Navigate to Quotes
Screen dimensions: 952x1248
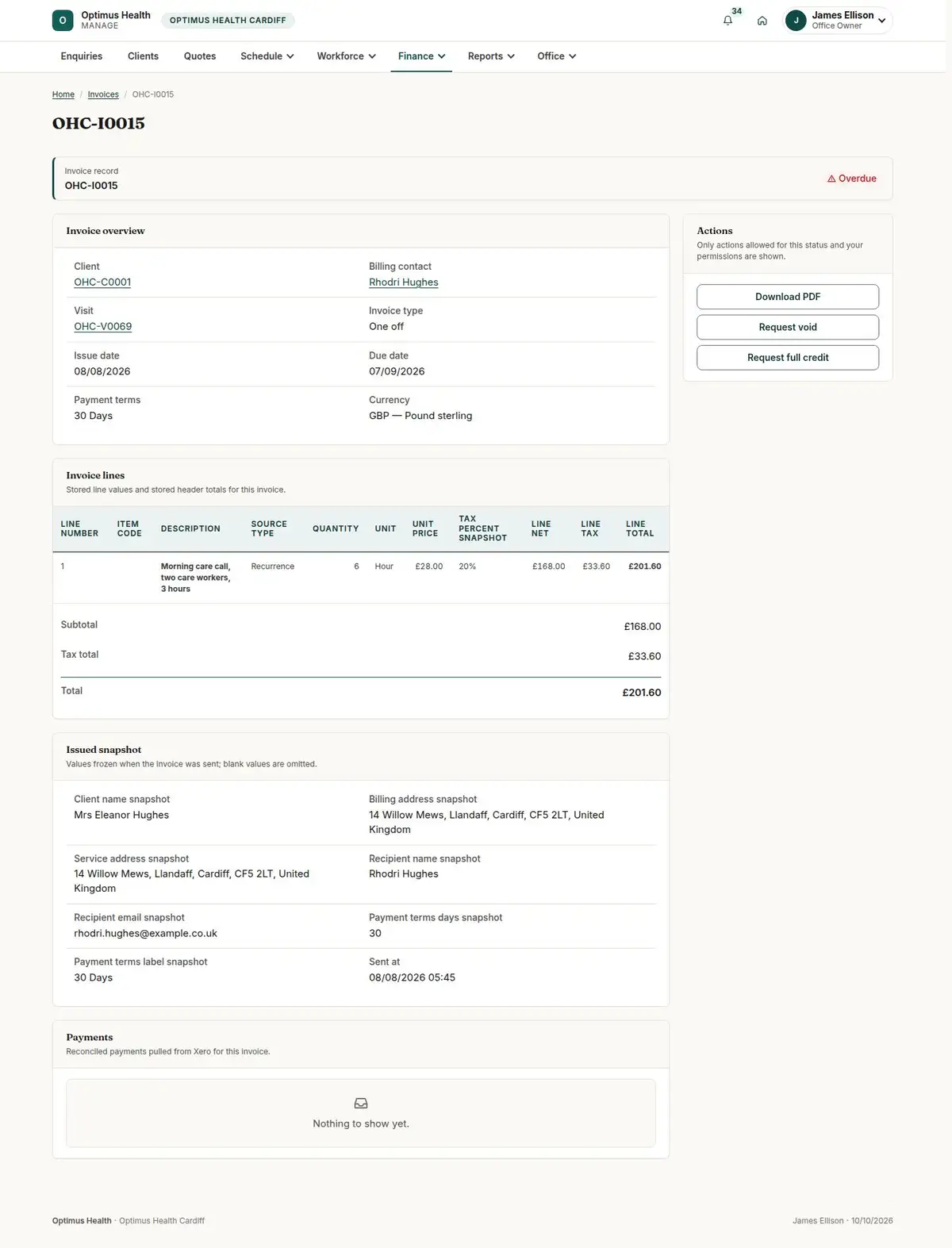(x=200, y=56)
